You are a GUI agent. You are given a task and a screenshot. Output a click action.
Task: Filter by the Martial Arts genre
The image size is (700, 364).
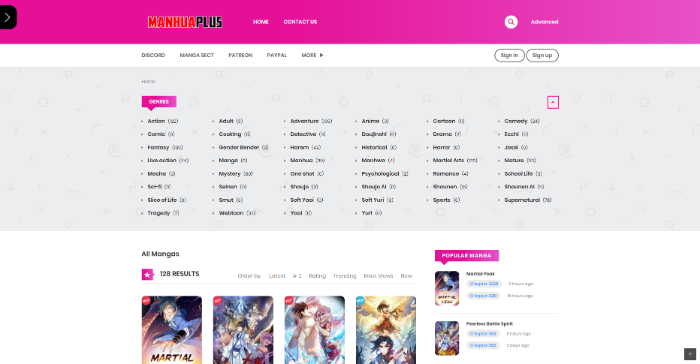pos(448,160)
